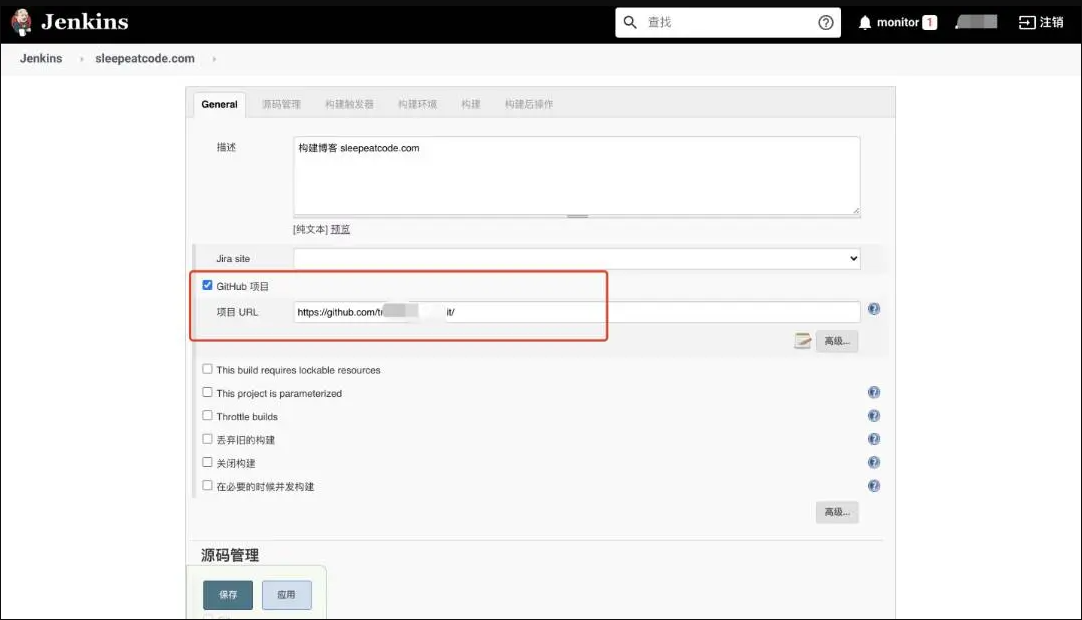Open help icon for 项目 URL field
This screenshot has height=620, width=1082.
[x=874, y=310]
